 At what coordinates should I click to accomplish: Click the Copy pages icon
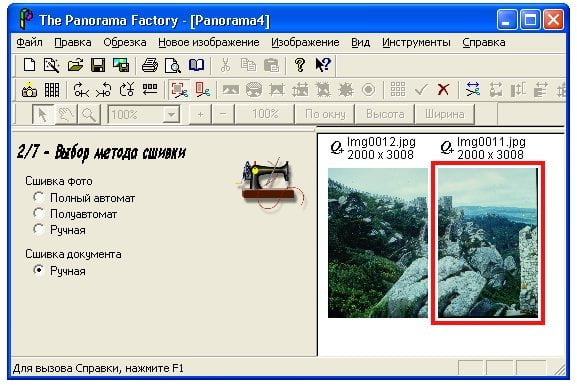248,65
